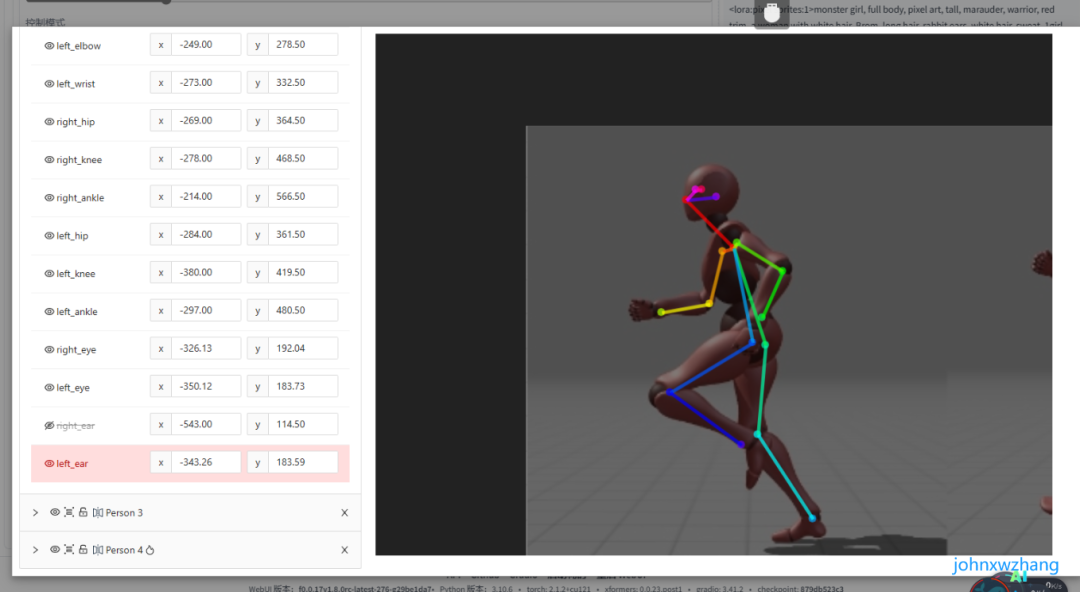This screenshot has width=1080, height=592.
Task: Hide the right_hip keypoint
Action: (x=49, y=121)
